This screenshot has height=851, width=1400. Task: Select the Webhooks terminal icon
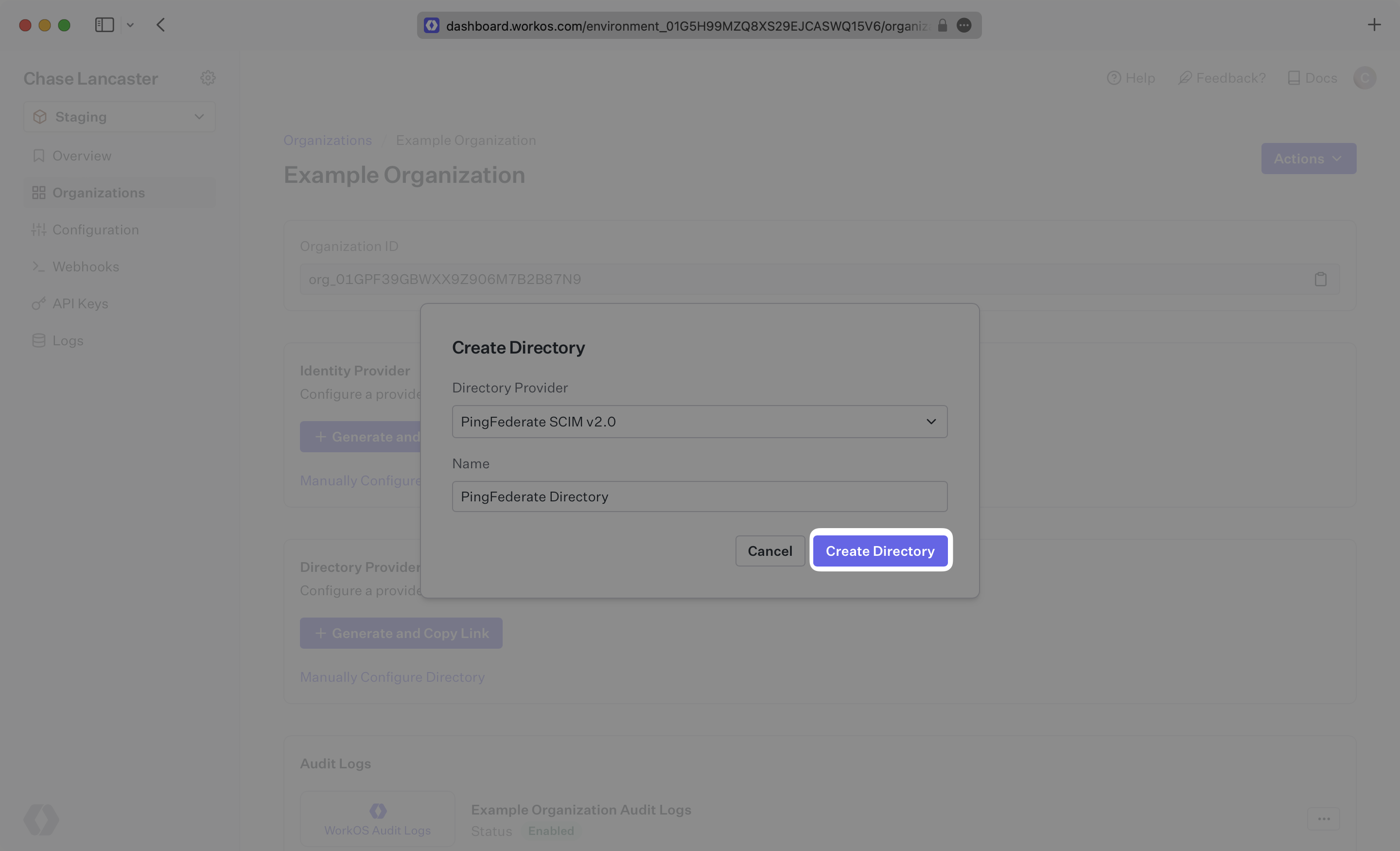(38, 266)
